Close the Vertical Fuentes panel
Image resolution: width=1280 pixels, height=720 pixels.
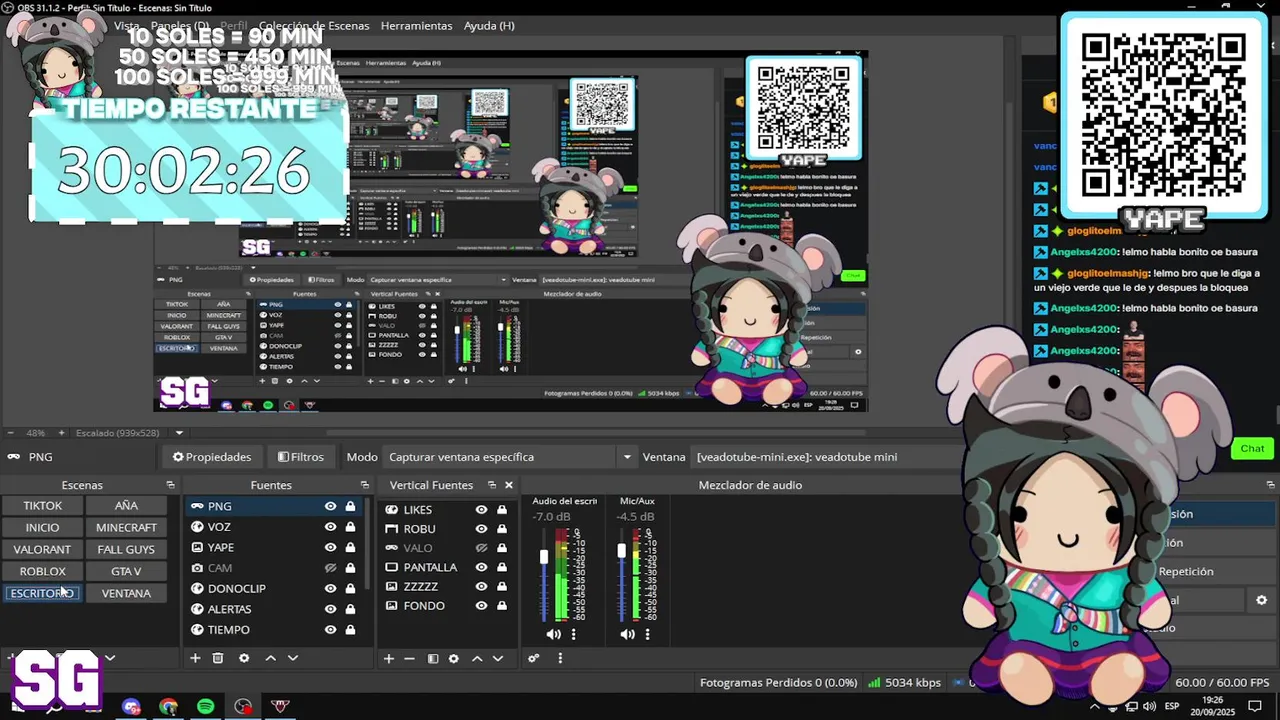[508, 485]
